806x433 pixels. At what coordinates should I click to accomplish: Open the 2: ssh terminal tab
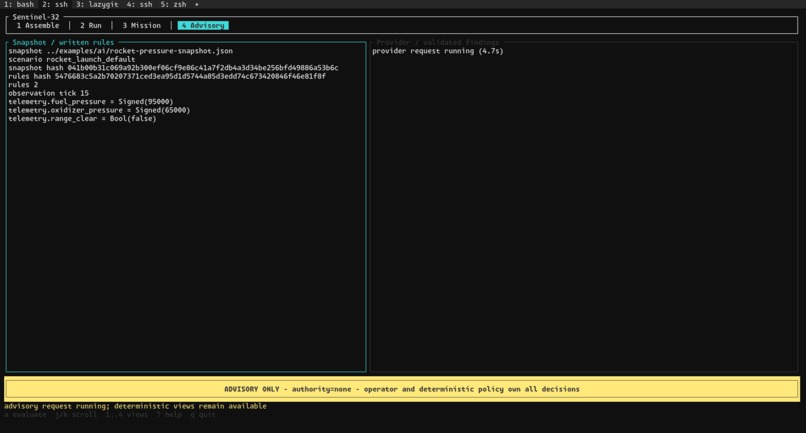(55, 4)
